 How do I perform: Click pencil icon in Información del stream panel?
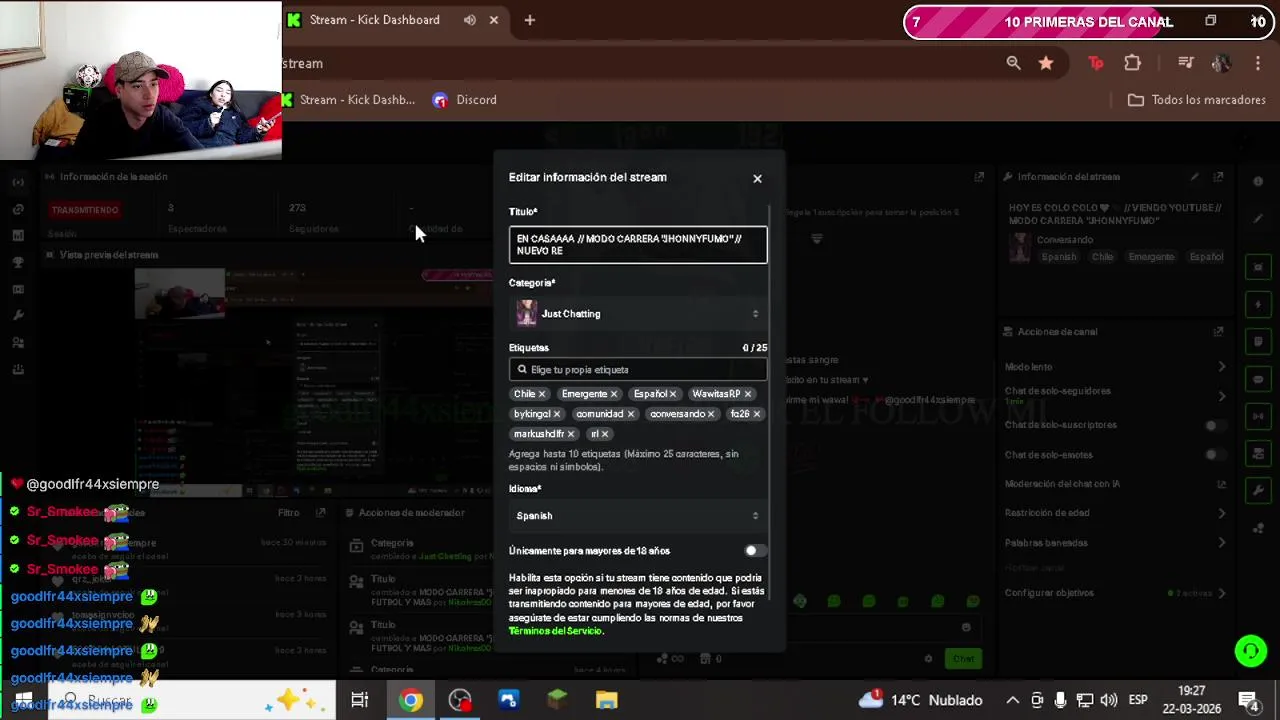click(1194, 177)
